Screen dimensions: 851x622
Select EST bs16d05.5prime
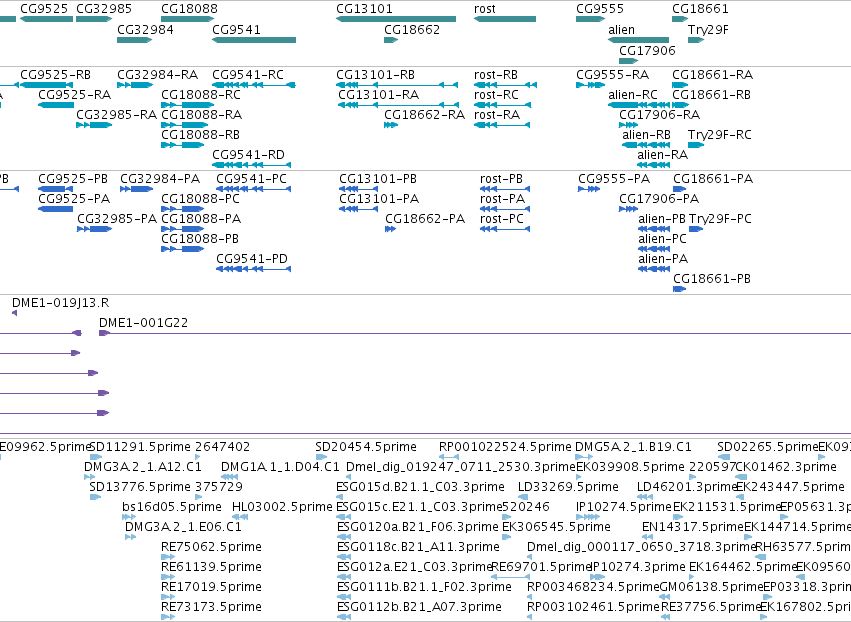(129, 517)
